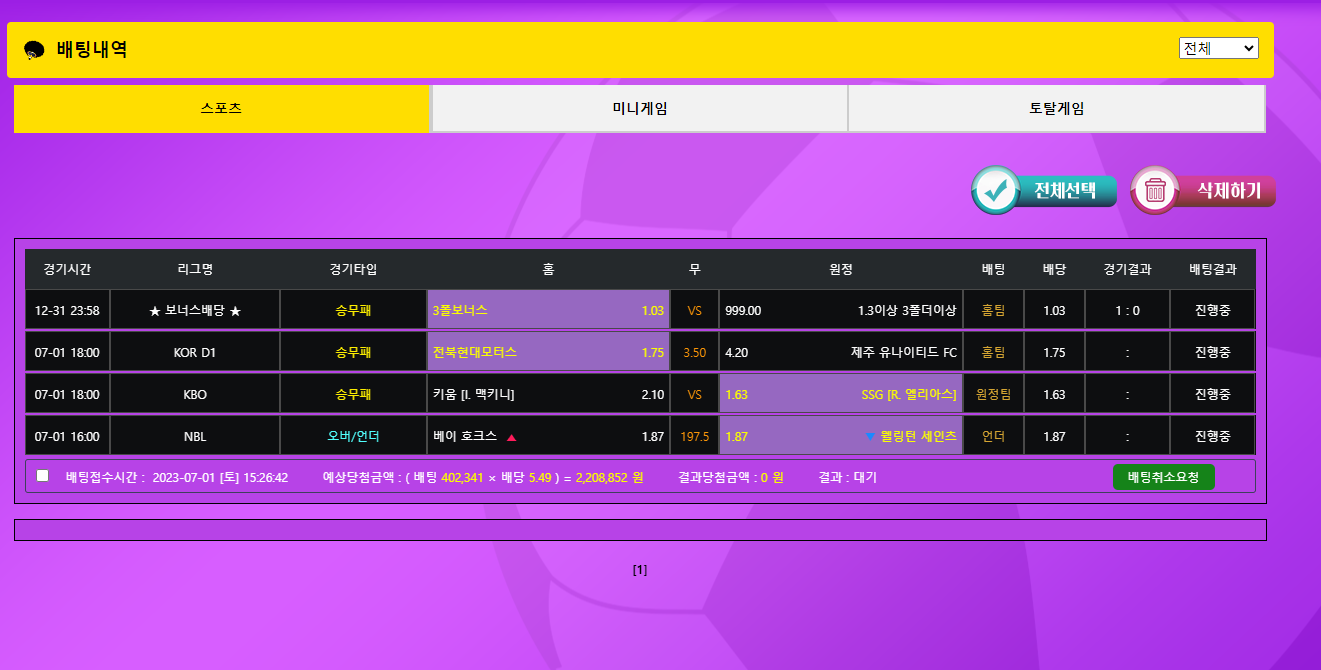The height and width of the screenshot is (670, 1321).
Task: Tick the checkbox beside 배팅접수시간
Action: (43, 476)
